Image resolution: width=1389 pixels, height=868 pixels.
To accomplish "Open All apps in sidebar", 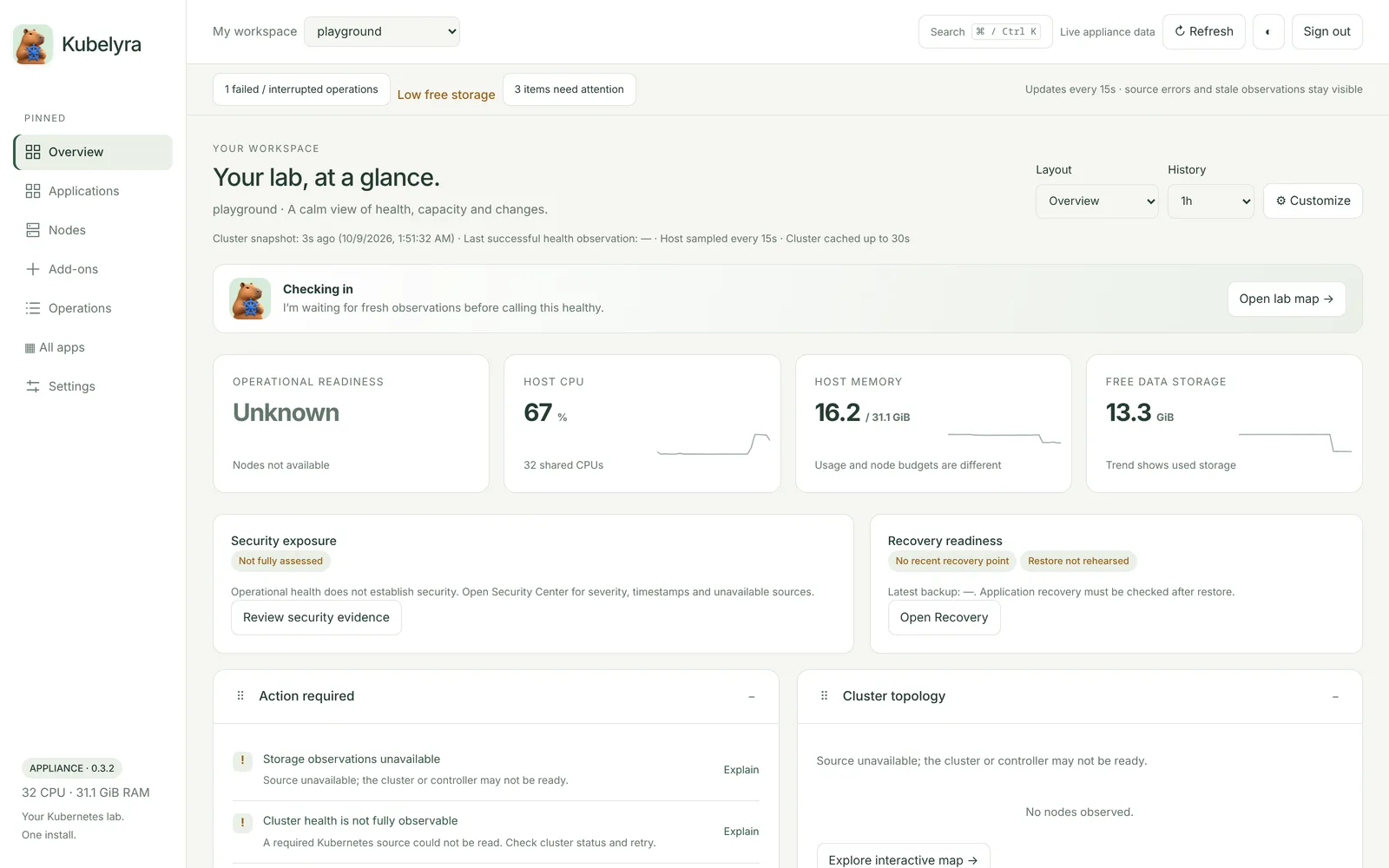I will tap(93, 347).
